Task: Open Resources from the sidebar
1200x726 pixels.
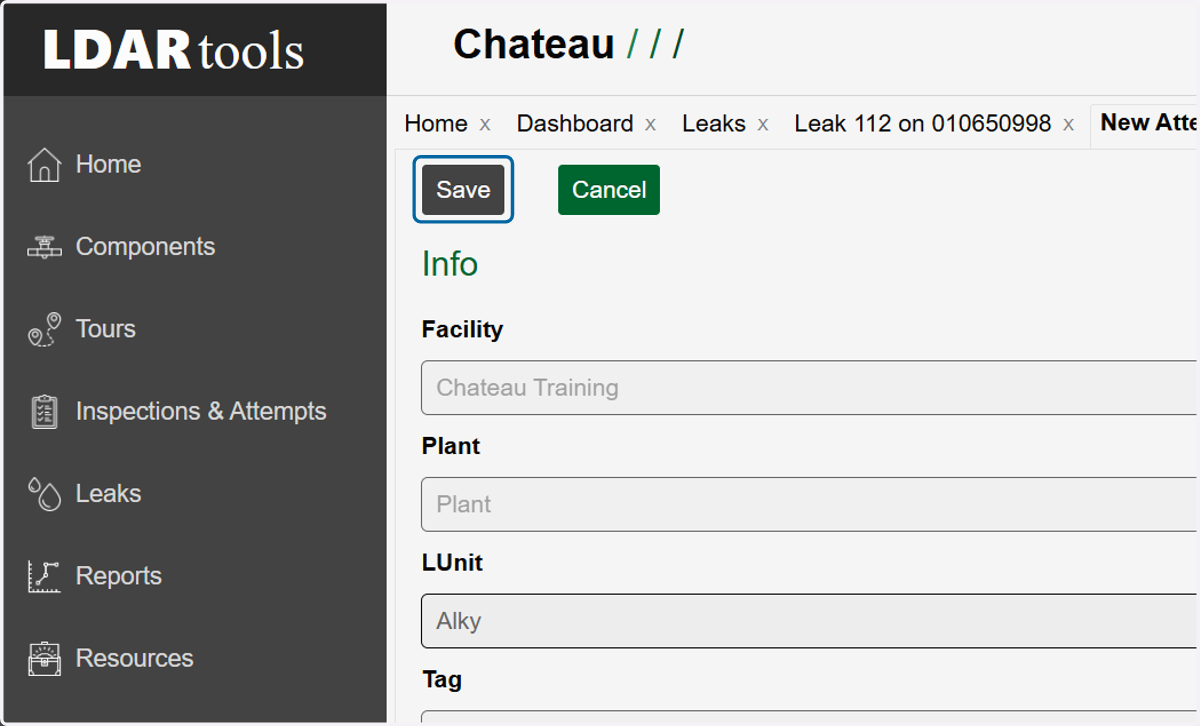Action: click(x=134, y=658)
